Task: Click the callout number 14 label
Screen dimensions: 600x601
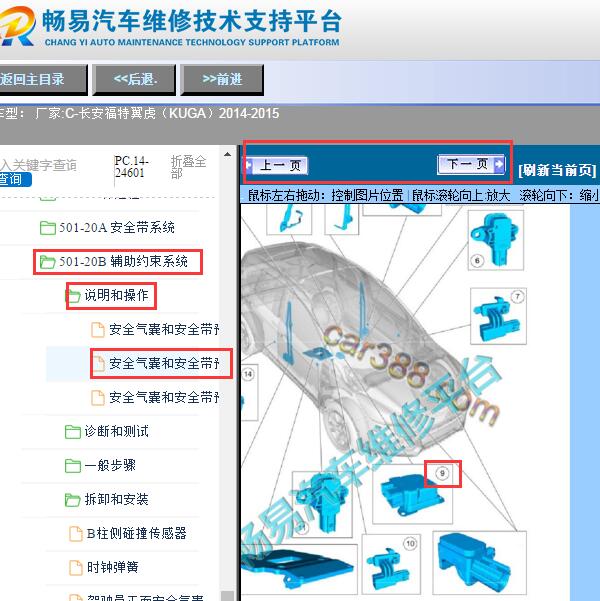Action: point(248,374)
